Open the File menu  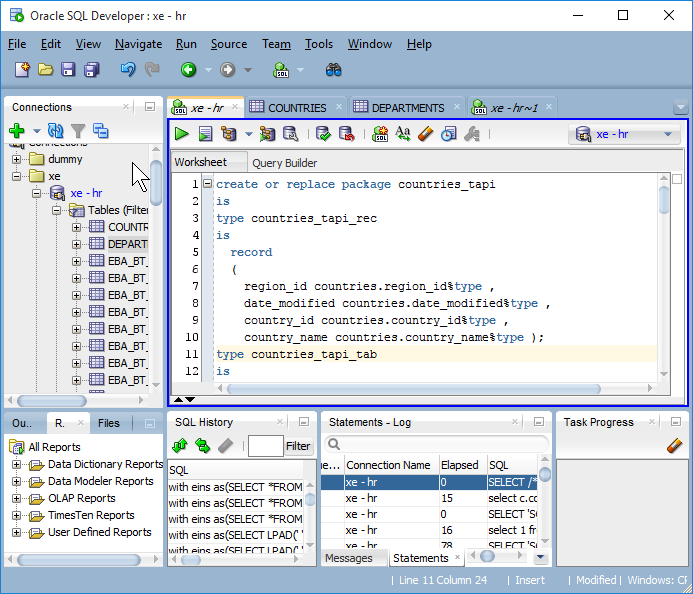pyautogui.click(x=17, y=44)
